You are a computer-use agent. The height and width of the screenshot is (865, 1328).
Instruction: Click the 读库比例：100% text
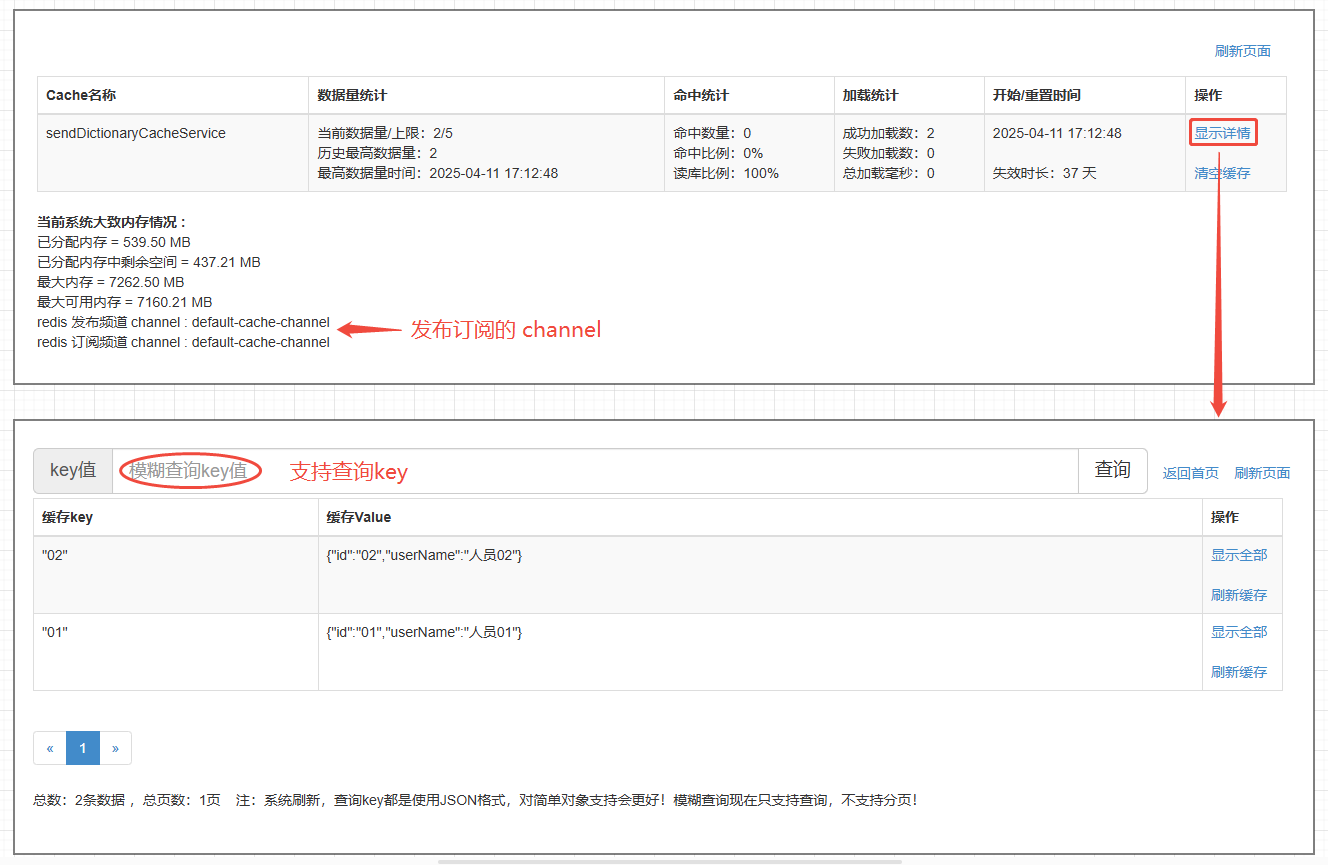click(x=726, y=173)
